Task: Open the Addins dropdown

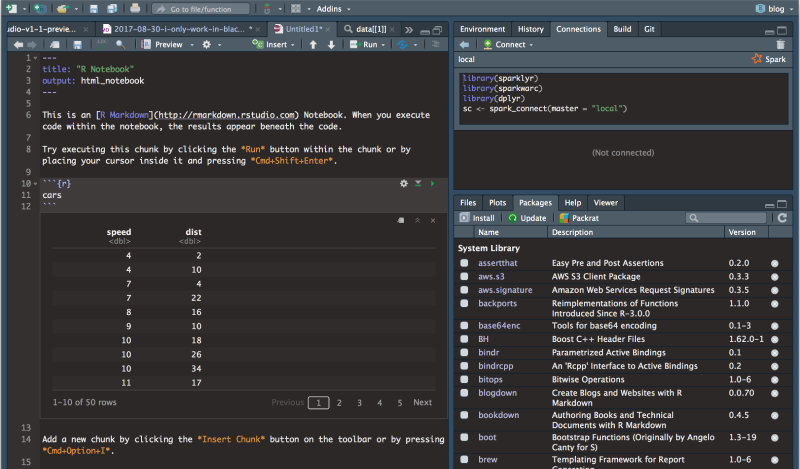Action: click(x=333, y=9)
